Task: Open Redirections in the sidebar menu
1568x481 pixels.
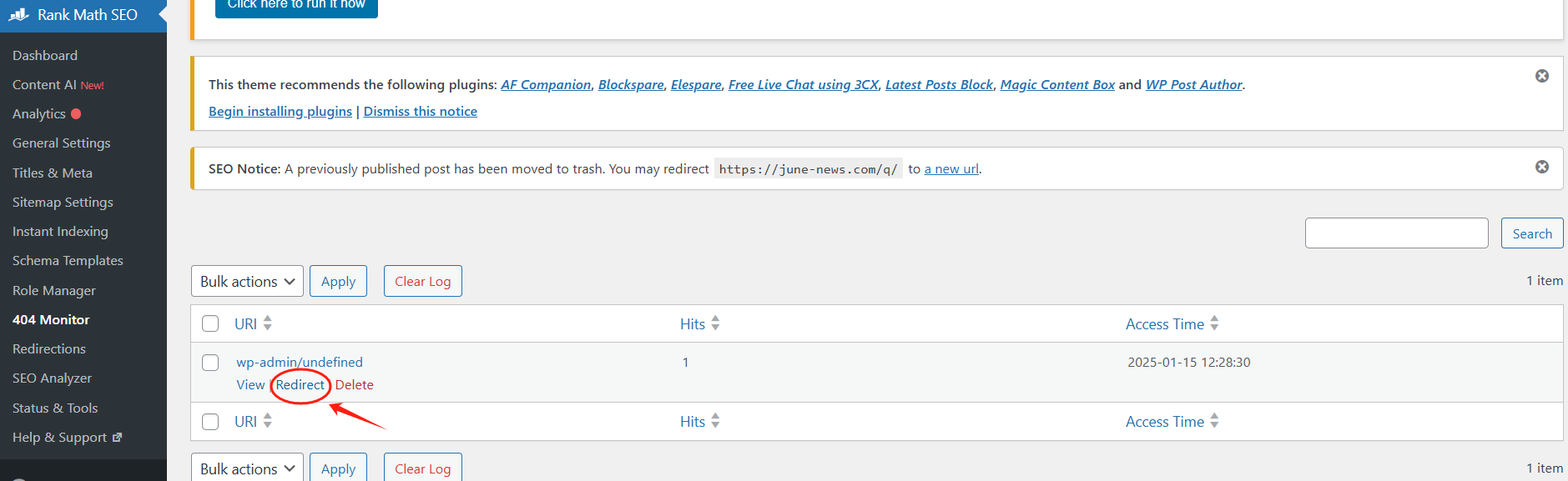Action: tap(49, 348)
